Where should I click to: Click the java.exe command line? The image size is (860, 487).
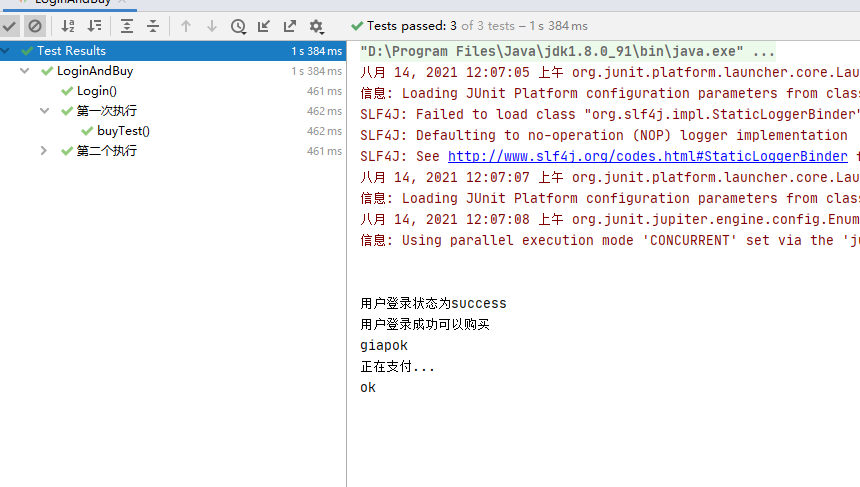[x=567, y=52]
